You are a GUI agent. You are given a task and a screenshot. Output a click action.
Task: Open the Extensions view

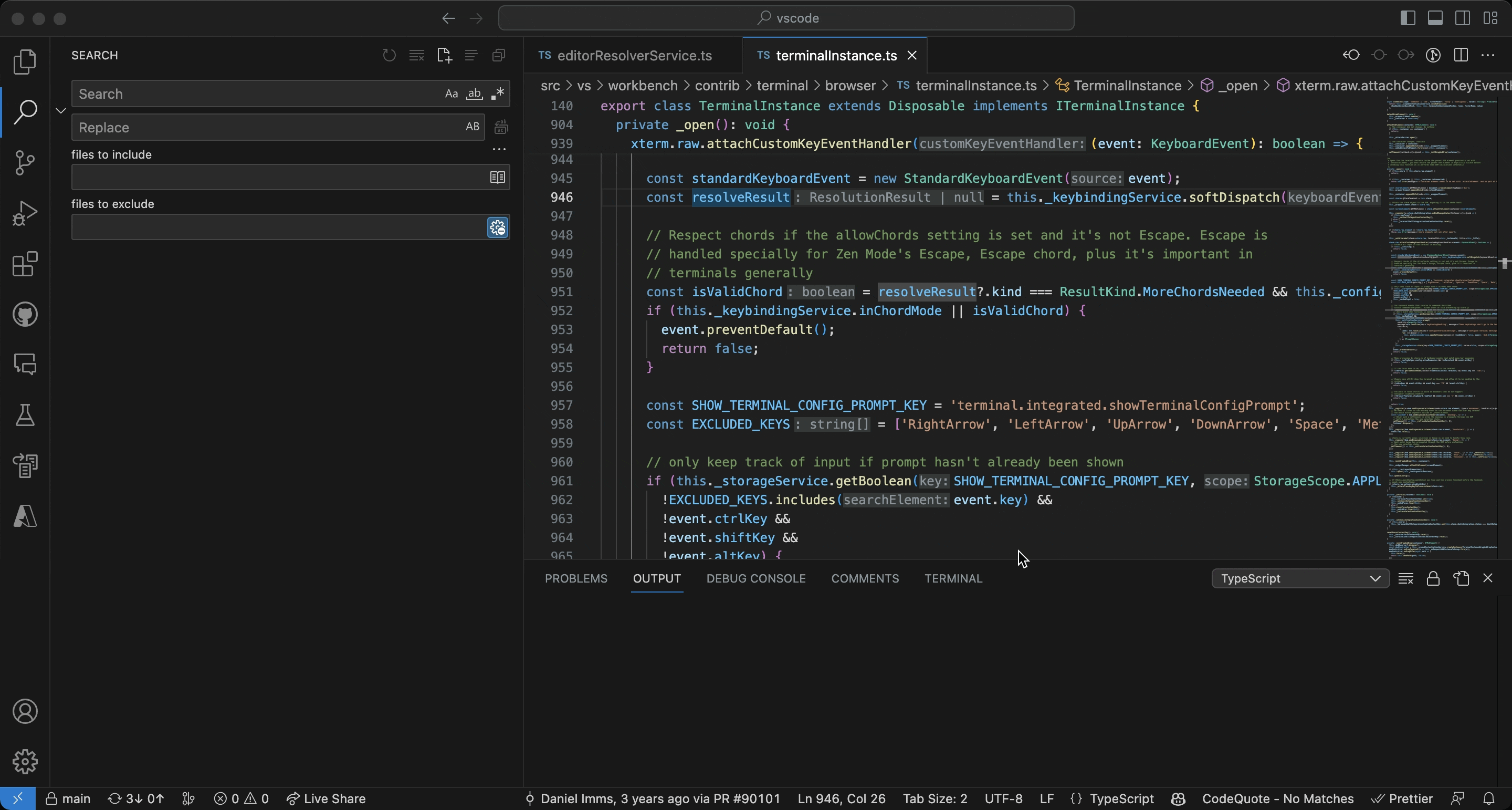(25, 264)
